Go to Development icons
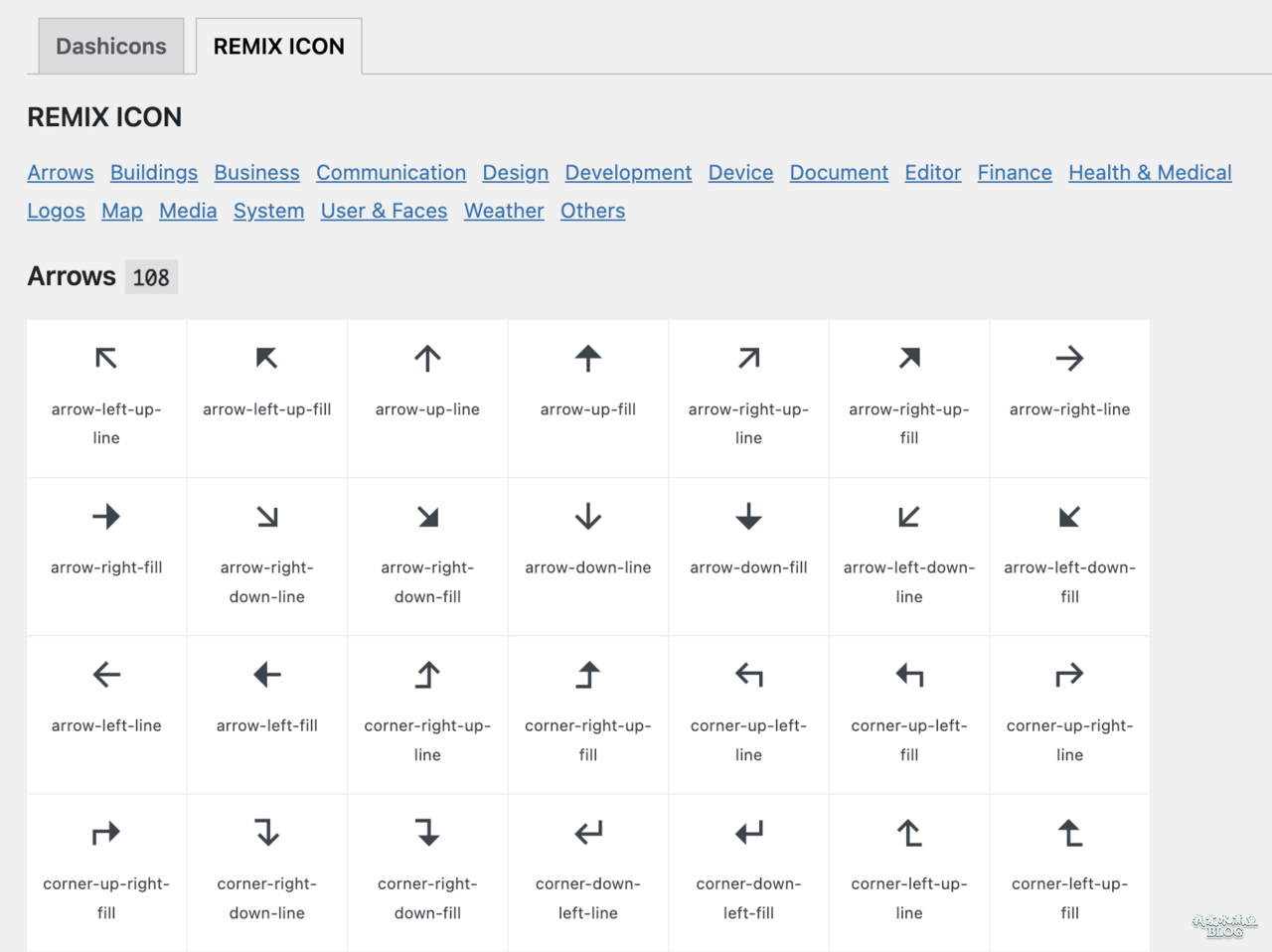This screenshot has width=1272, height=952. (628, 173)
